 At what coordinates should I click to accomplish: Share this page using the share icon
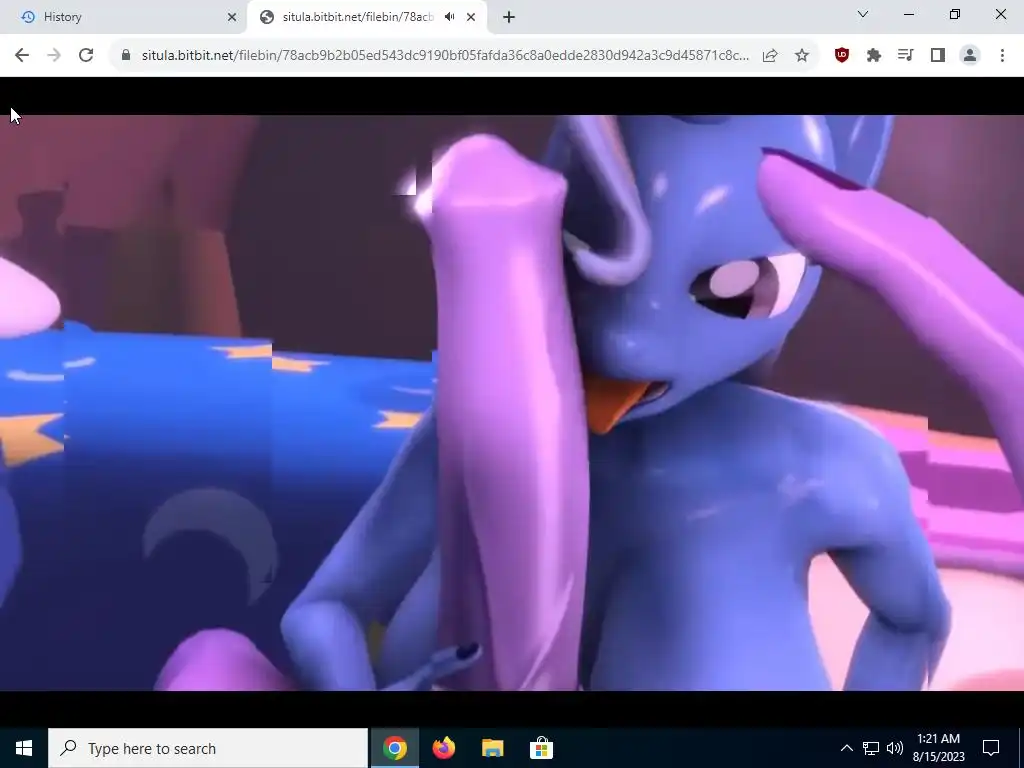(x=770, y=56)
